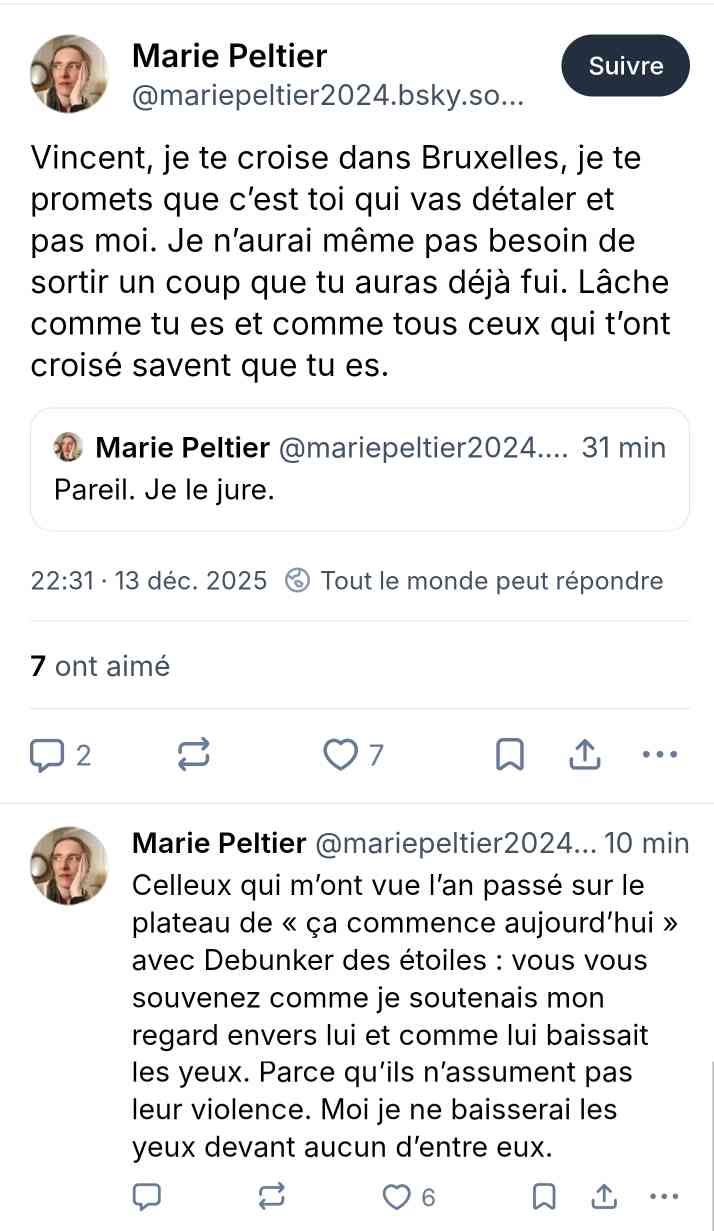
Task: Share the main post
Action: 584,755
